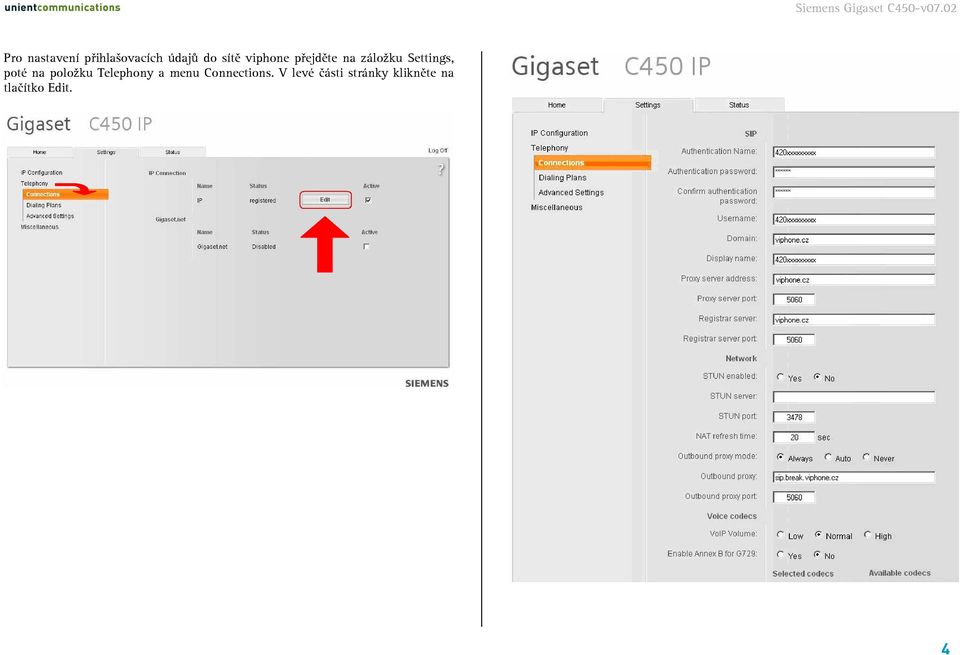Click the NAT refresh time field
Viewport: 960px width, 655px height.
tap(793, 437)
